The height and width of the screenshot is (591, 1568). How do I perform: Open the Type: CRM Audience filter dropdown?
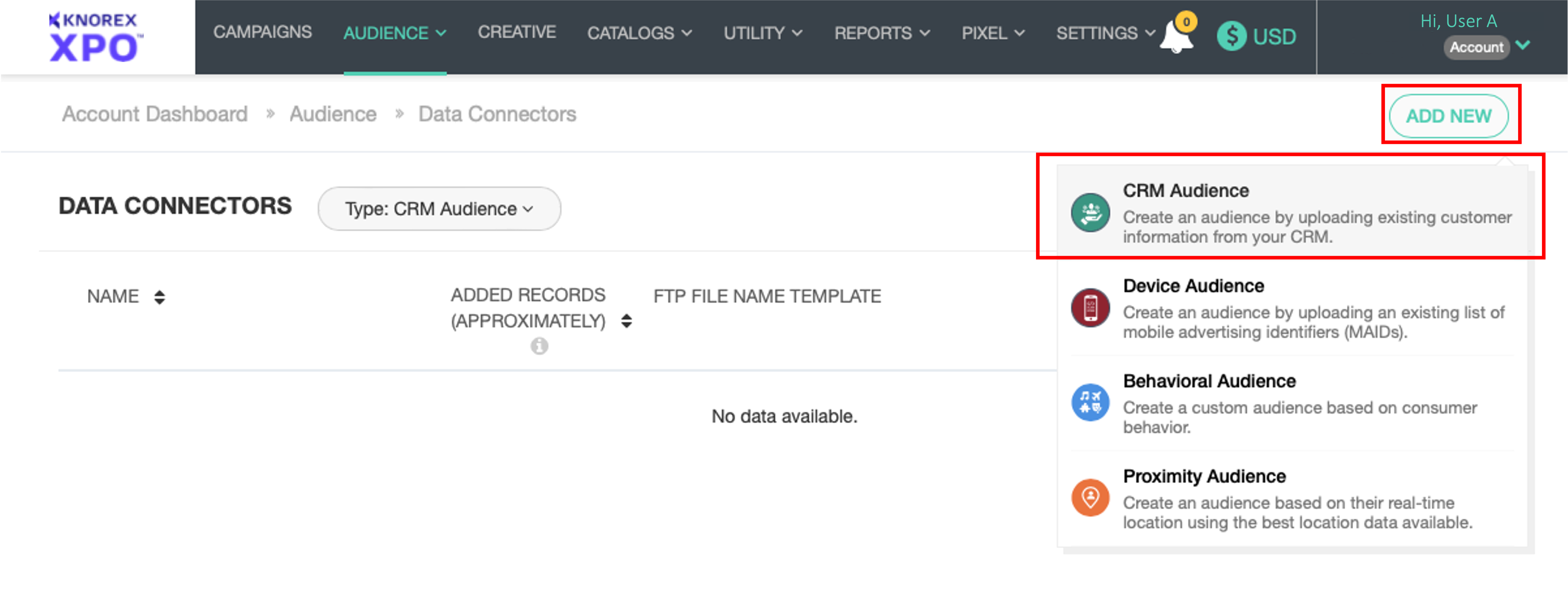pos(439,209)
